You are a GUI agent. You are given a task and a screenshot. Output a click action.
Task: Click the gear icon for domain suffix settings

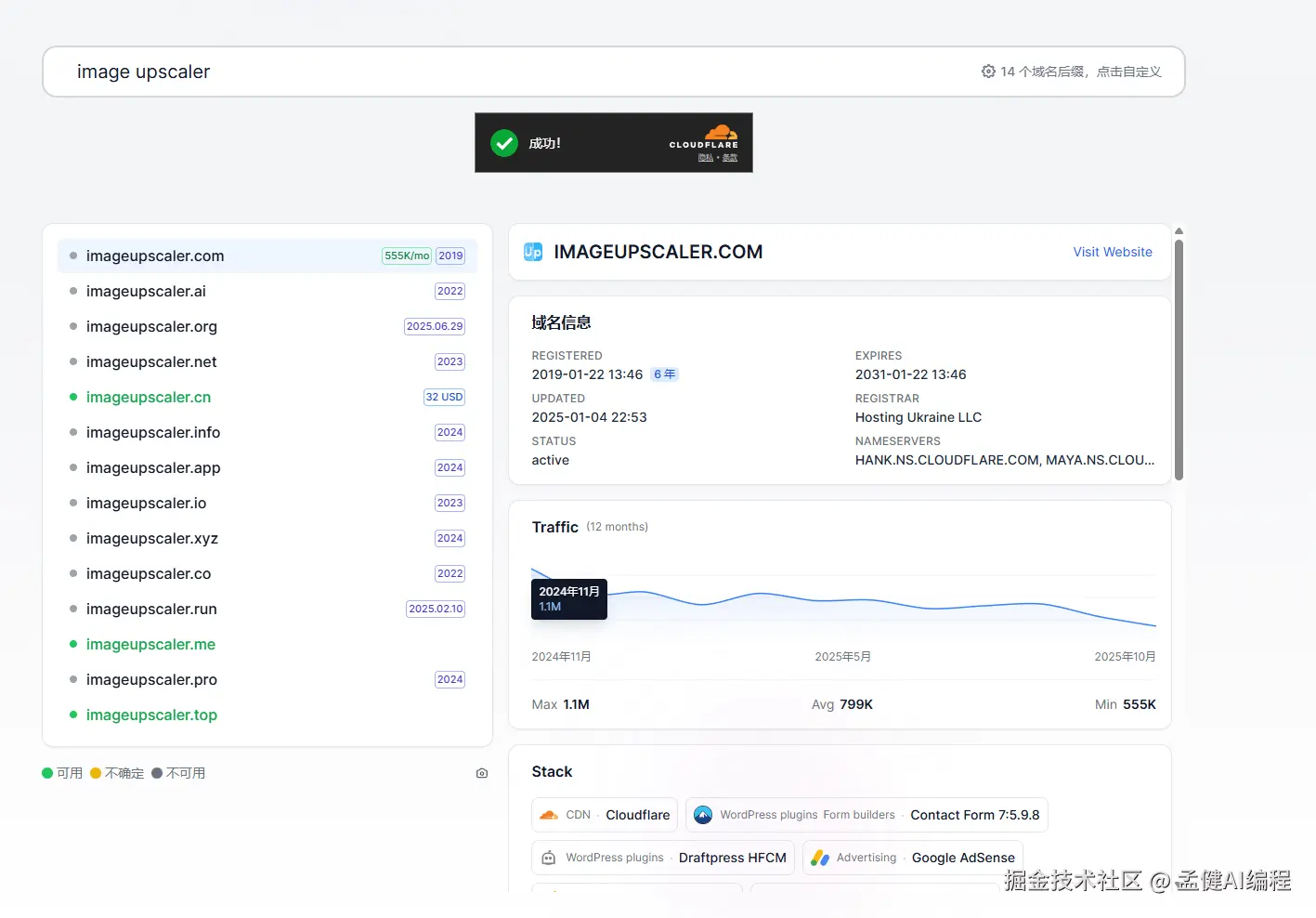(988, 72)
